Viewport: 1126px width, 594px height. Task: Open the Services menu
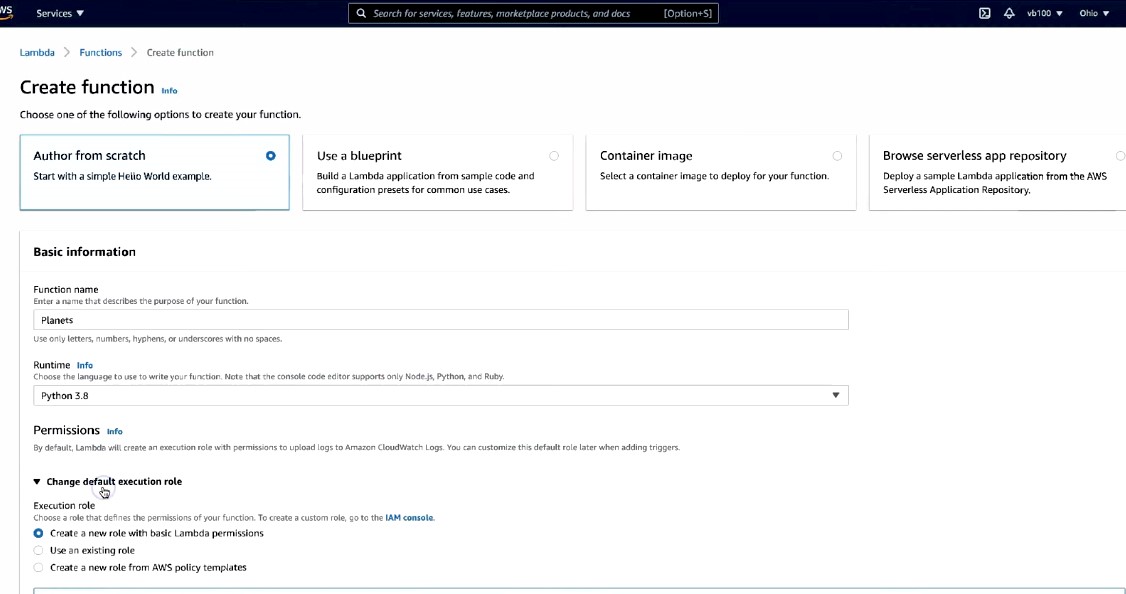[60, 13]
